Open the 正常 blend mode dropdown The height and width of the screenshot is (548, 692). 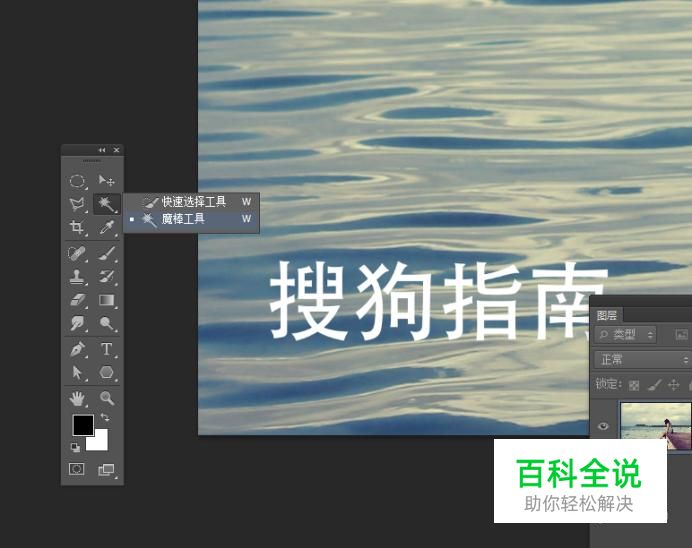pos(643,360)
